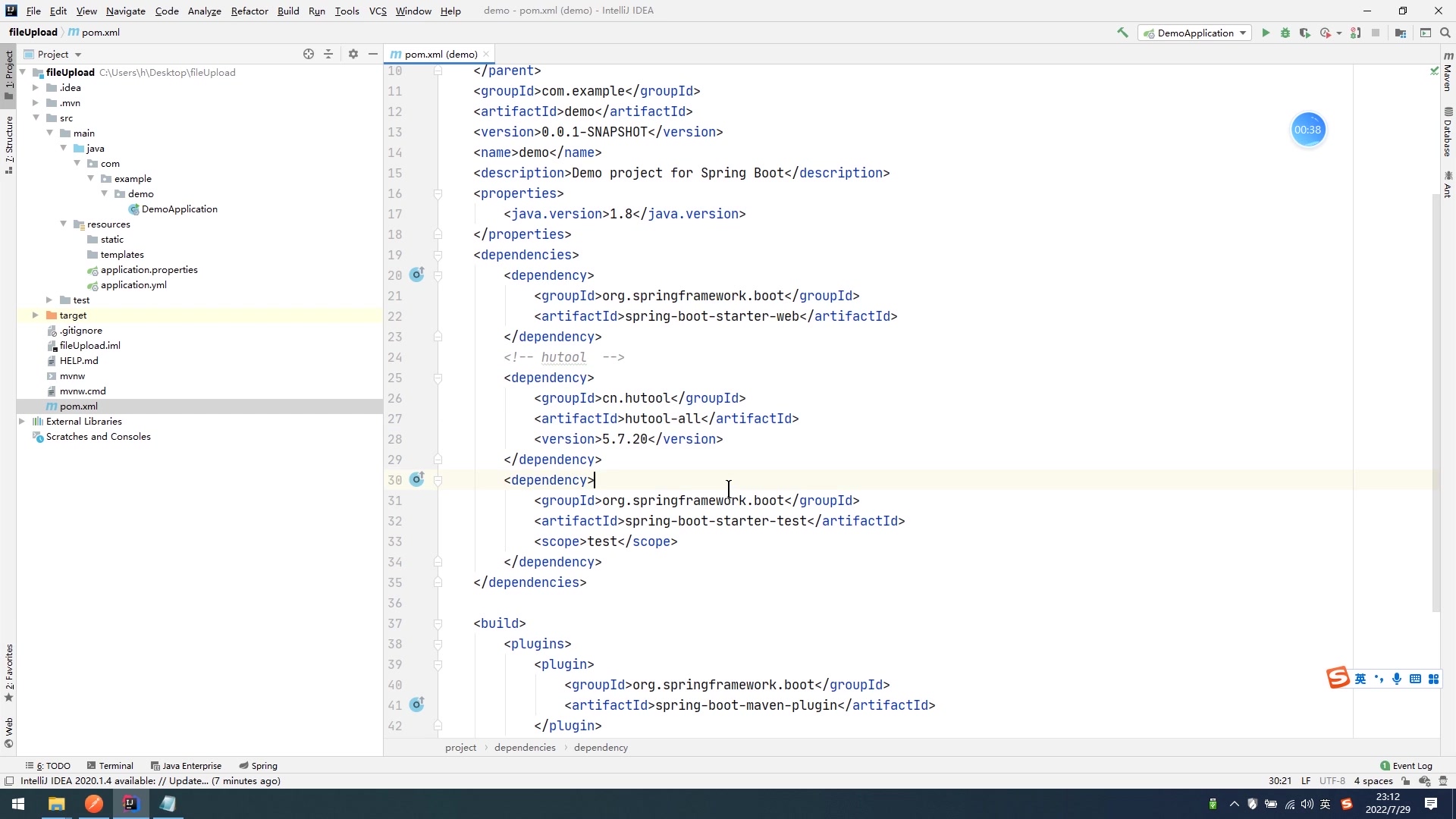This screenshot has height=819, width=1456.
Task: Open the VCS menu
Action: 378,11
